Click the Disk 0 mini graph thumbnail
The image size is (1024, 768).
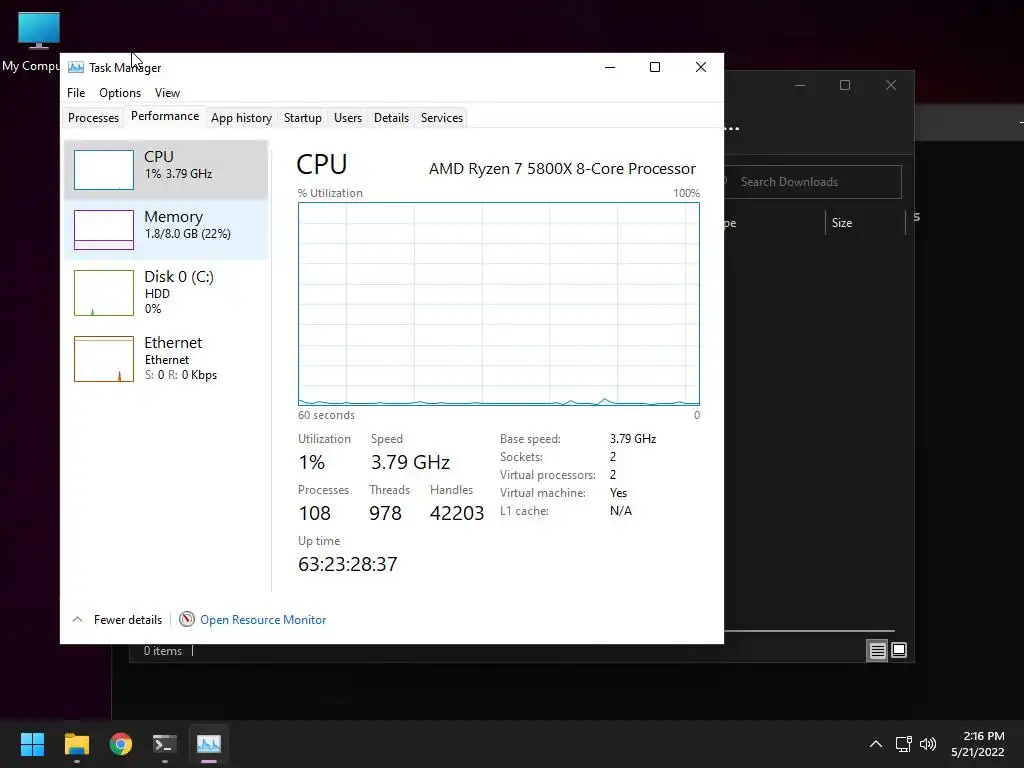[104, 293]
